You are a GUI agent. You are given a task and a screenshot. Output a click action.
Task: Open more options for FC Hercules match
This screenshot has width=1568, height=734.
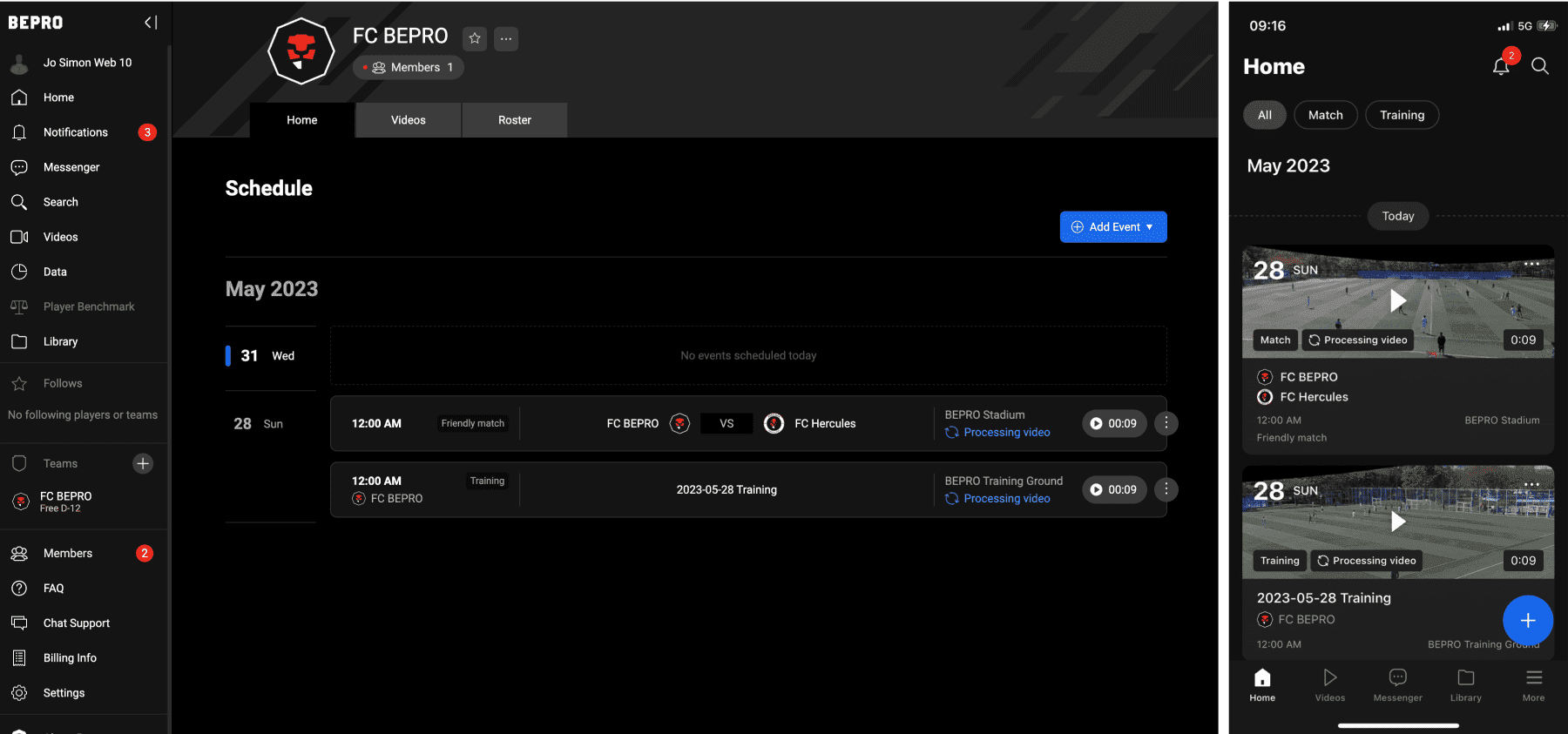pyautogui.click(x=1166, y=423)
